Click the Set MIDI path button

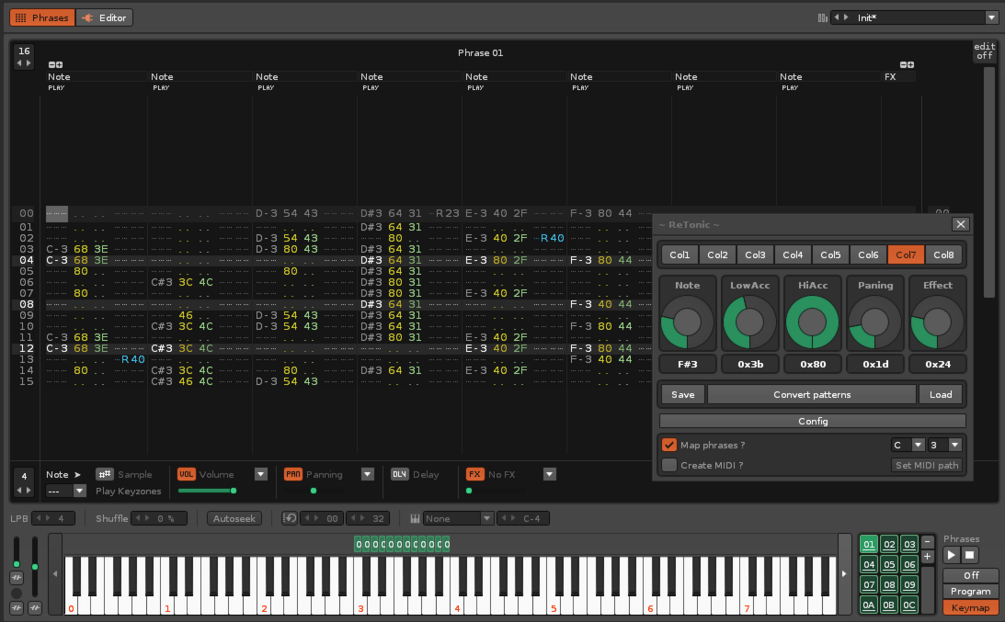tap(927, 466)
